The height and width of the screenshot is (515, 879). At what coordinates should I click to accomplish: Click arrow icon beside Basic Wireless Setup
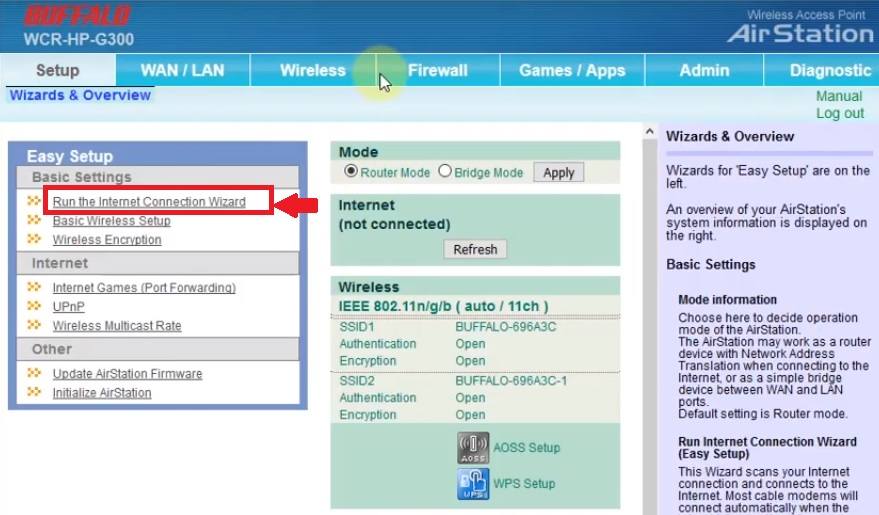(x=34, y=221)
